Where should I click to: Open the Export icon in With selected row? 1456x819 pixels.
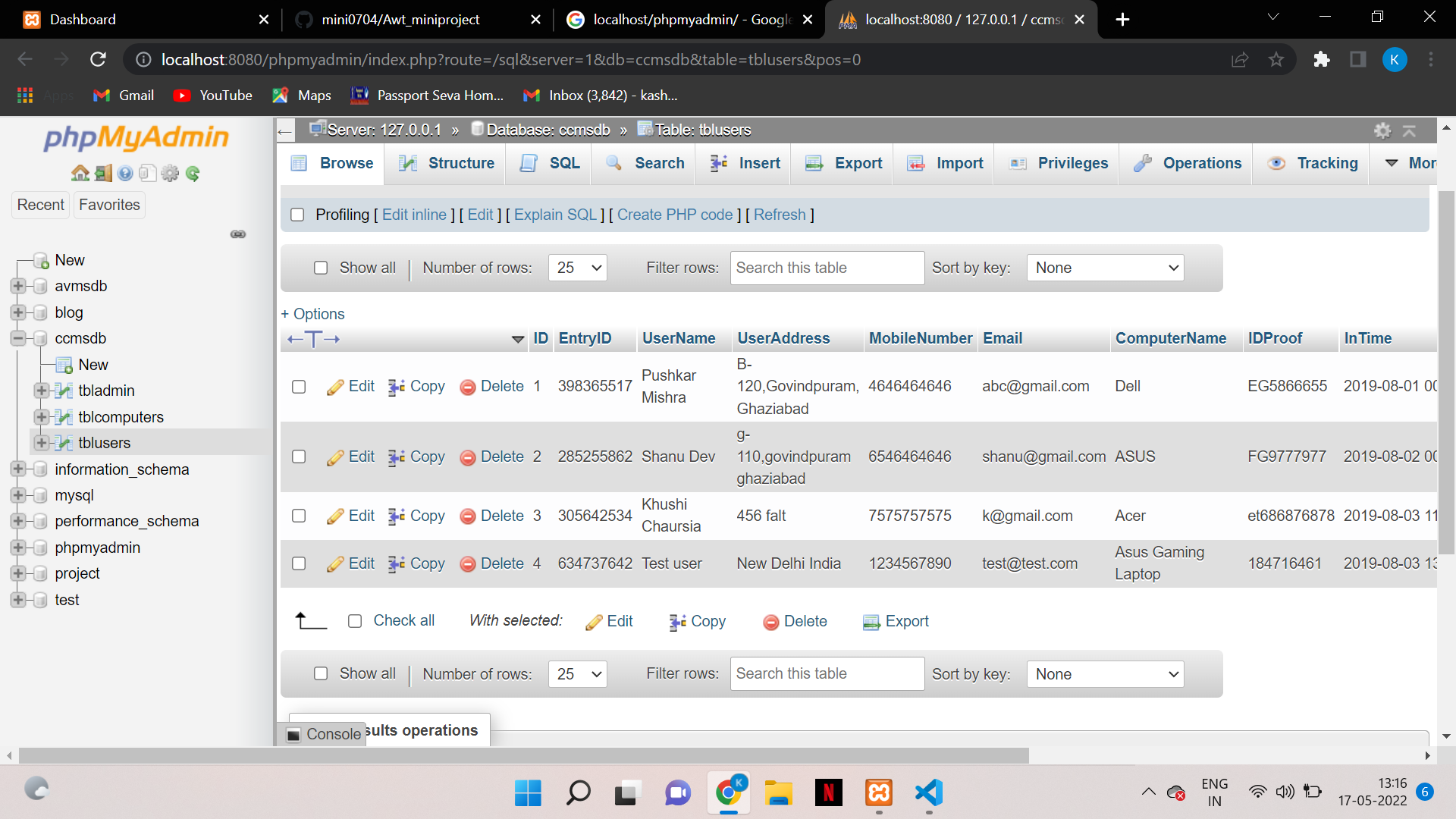pos(871,621)
